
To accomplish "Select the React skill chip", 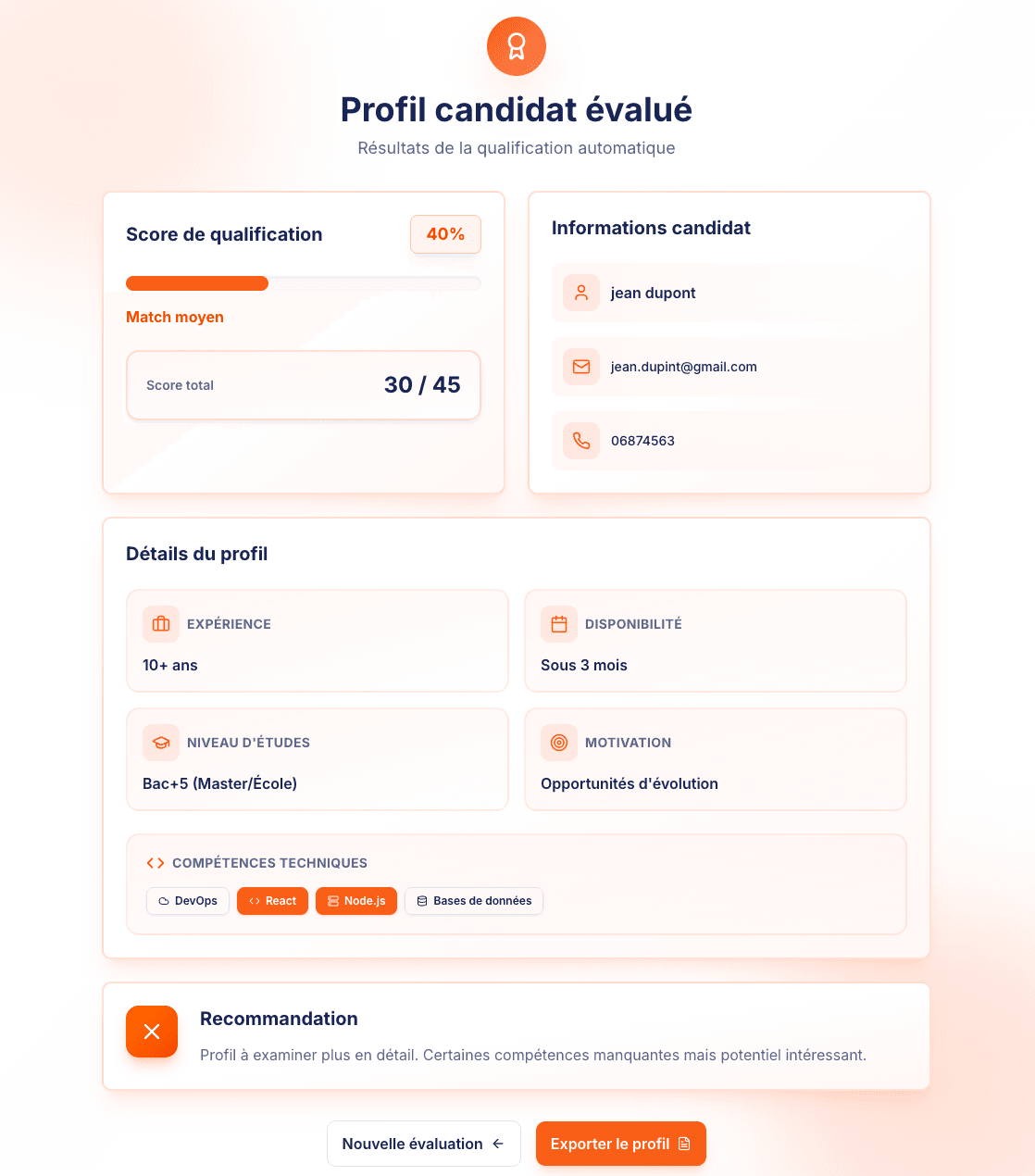I will click(x=272, y=900).
